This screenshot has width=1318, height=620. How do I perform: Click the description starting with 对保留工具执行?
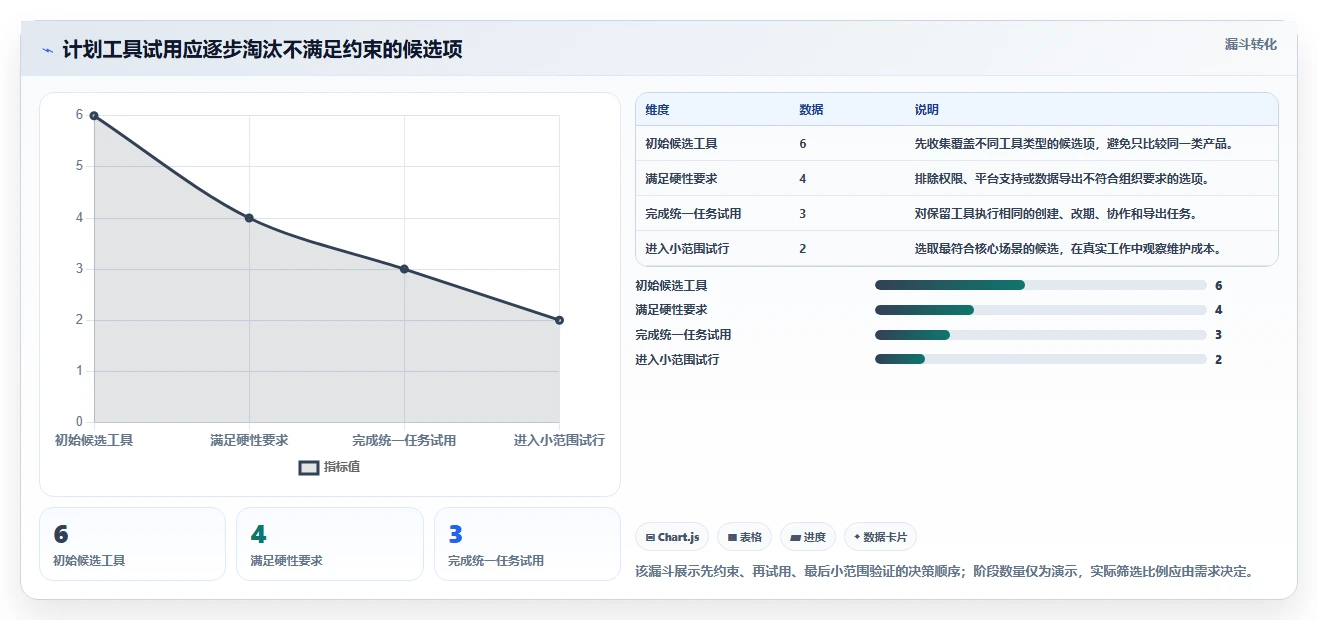[x=1056, y=214]
